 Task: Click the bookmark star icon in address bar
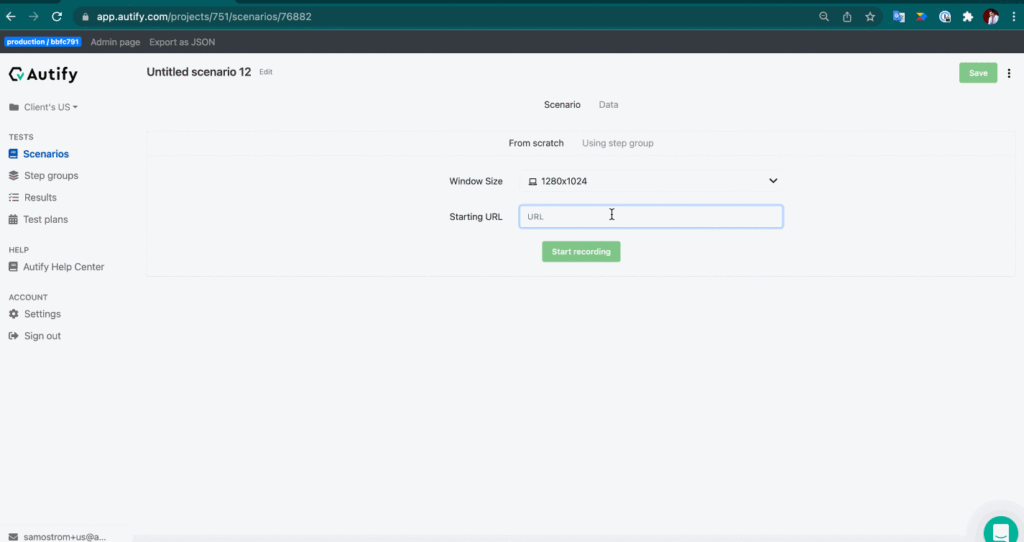870,16
